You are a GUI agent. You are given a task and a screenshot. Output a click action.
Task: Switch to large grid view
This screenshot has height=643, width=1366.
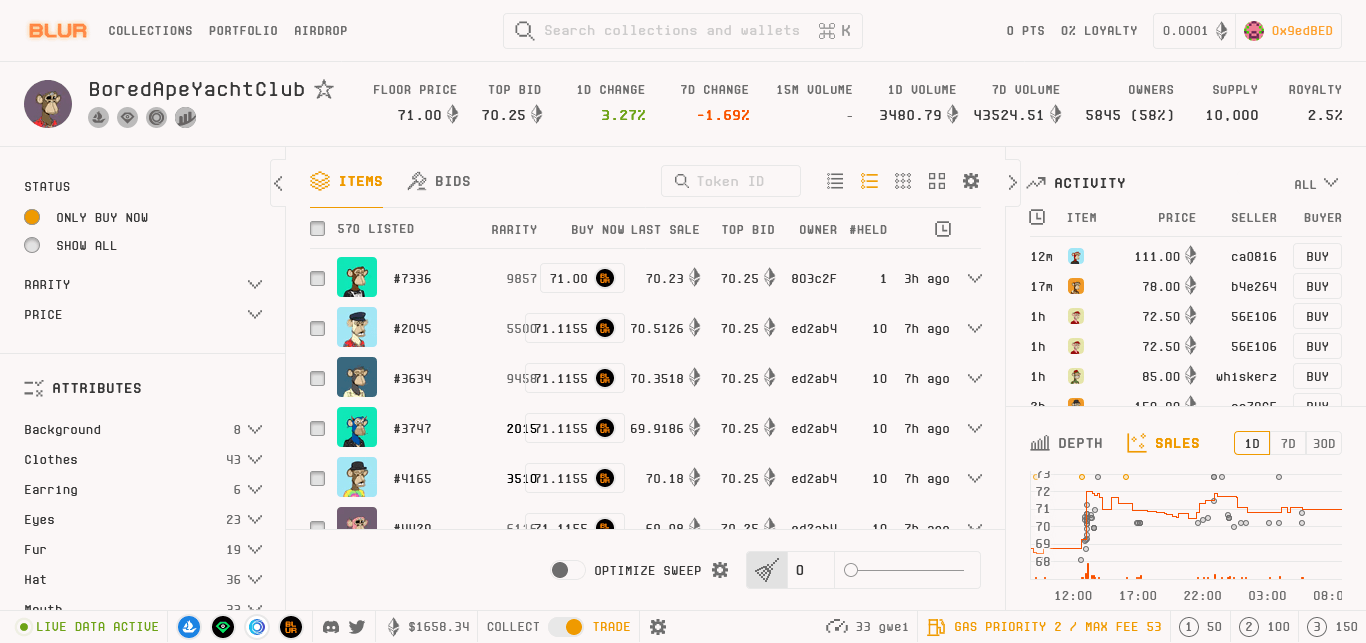coord(936,181)
